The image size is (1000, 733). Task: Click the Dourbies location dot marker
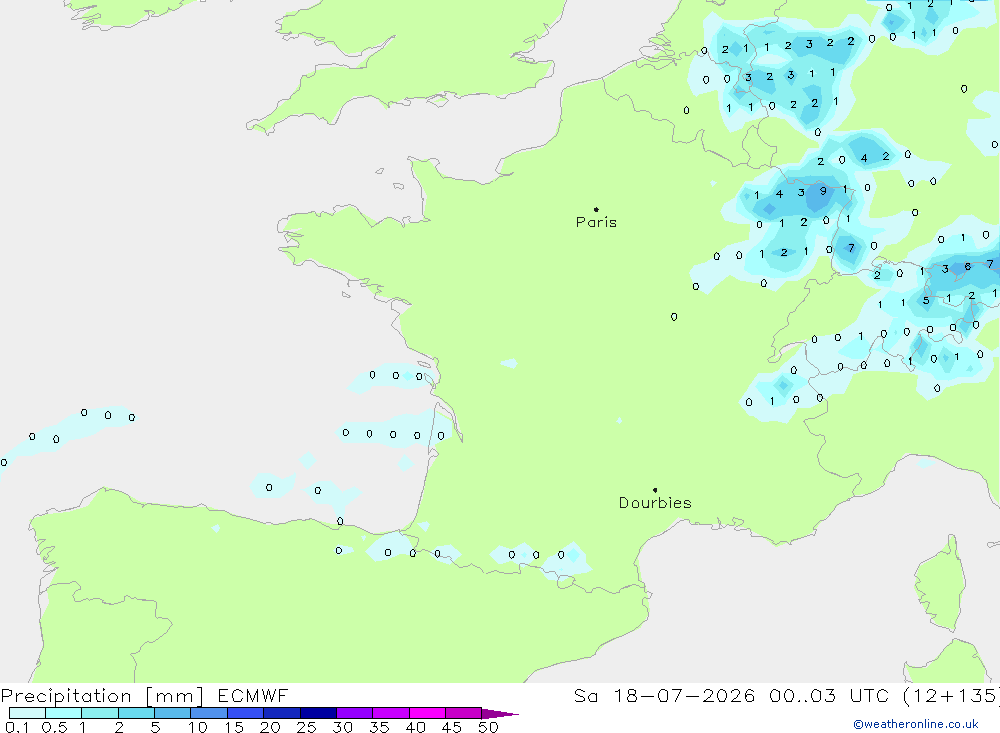655,490
